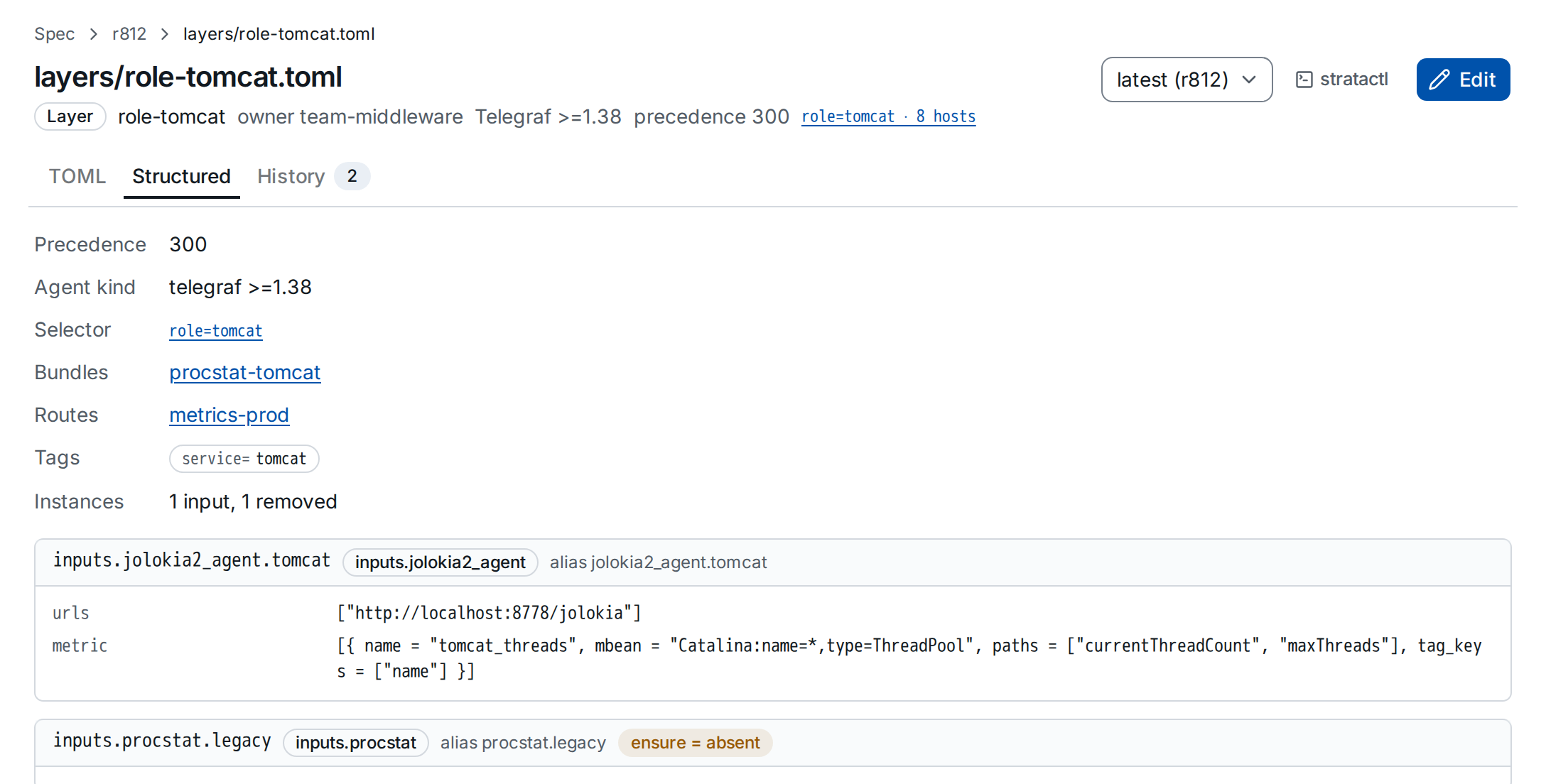The image size is (1546, 784).
Task: Click the stratactl terminal icon
Action: point(1304,80)
